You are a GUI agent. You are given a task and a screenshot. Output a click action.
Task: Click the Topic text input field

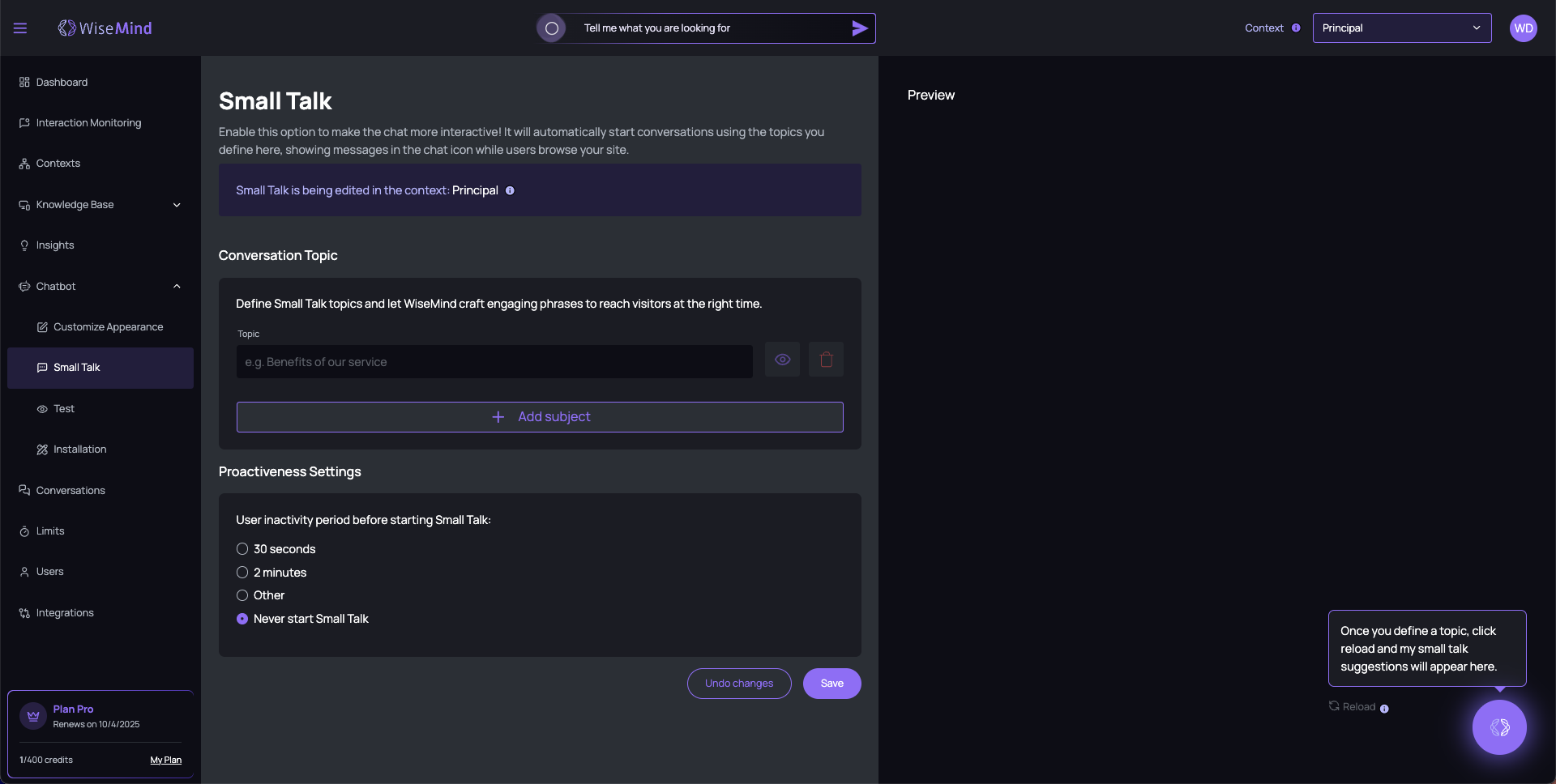click(x=494, y=362)
